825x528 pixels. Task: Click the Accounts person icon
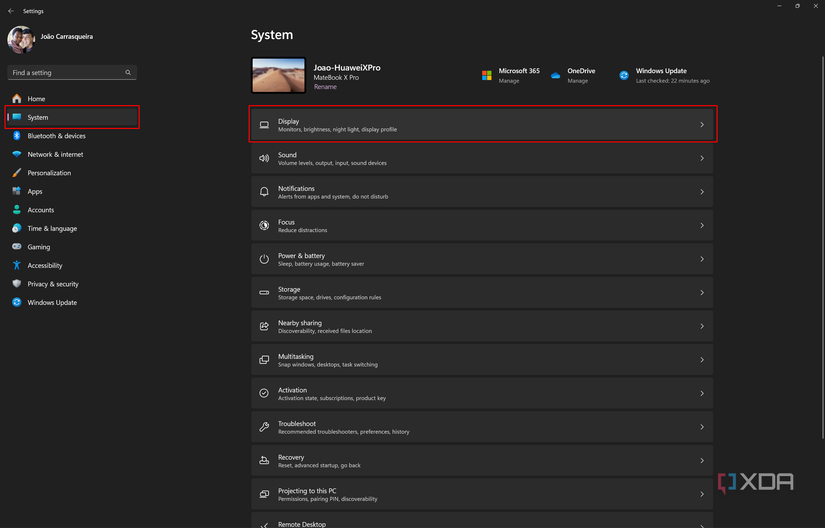(x=17, y=210)
